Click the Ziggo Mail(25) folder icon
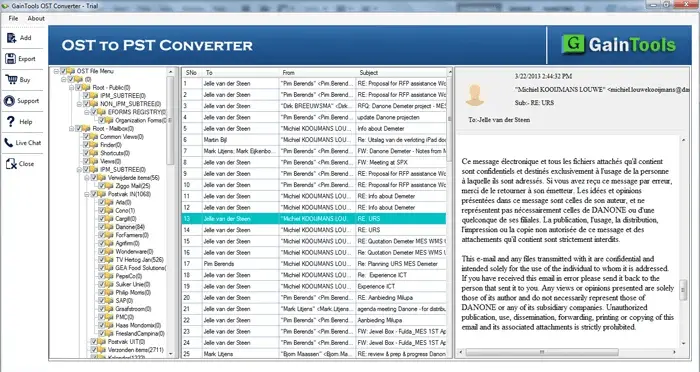Viewport: 700px width, 372px height. tap(109, 186)
